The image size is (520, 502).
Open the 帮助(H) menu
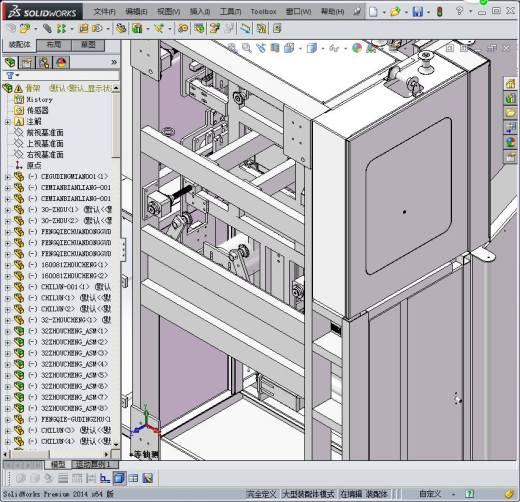coord(332,12)
